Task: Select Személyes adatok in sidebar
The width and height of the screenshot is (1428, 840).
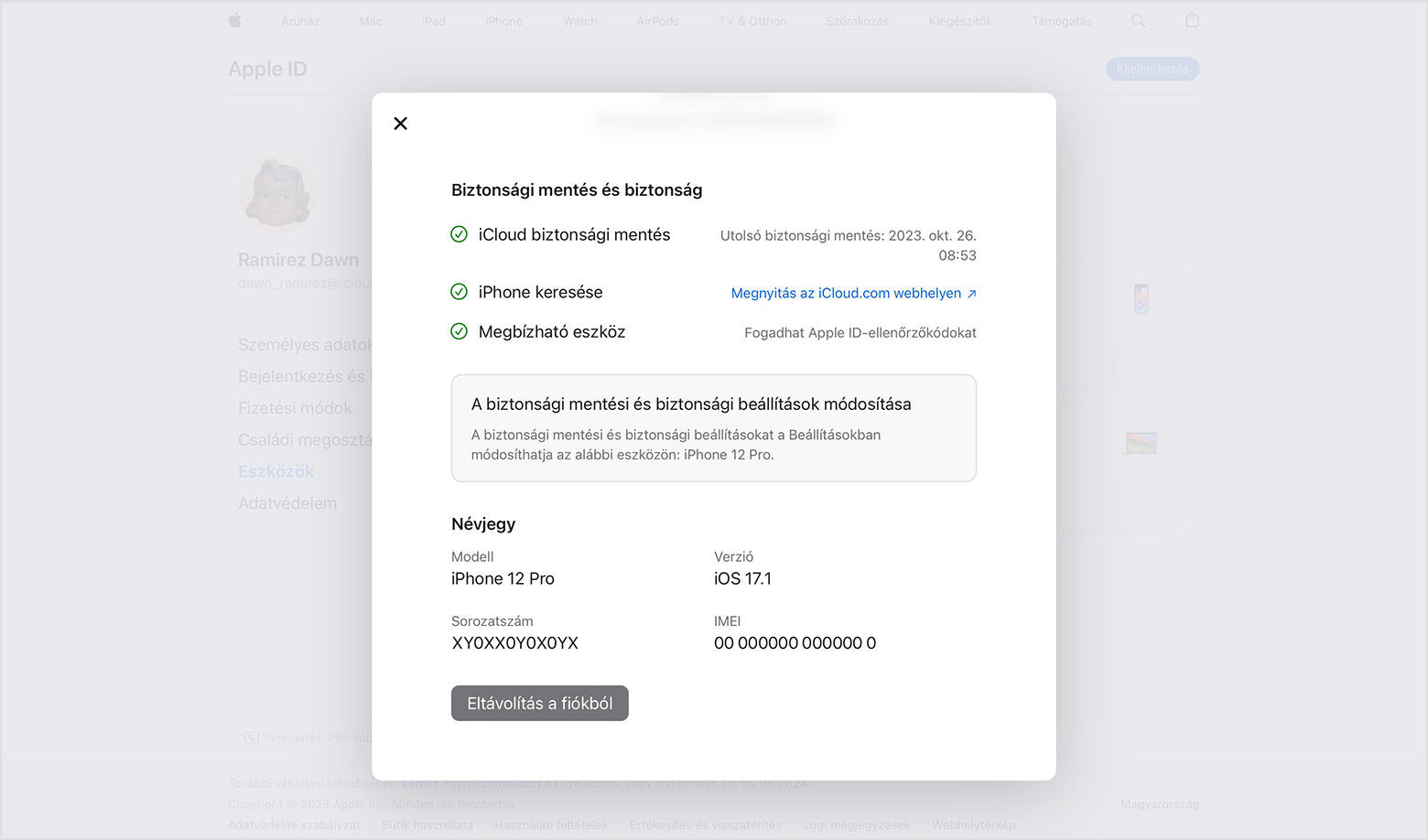Action: coord(305,345)
